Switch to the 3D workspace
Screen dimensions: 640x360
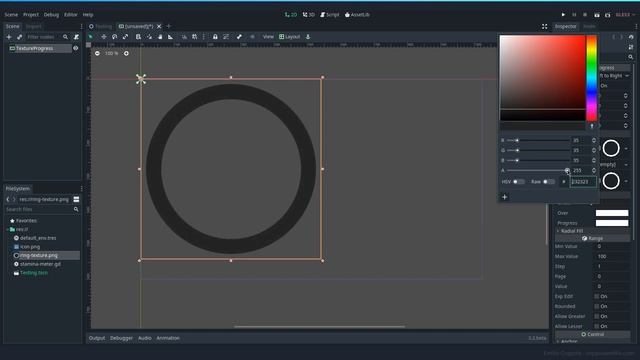[x=309, y=15]
